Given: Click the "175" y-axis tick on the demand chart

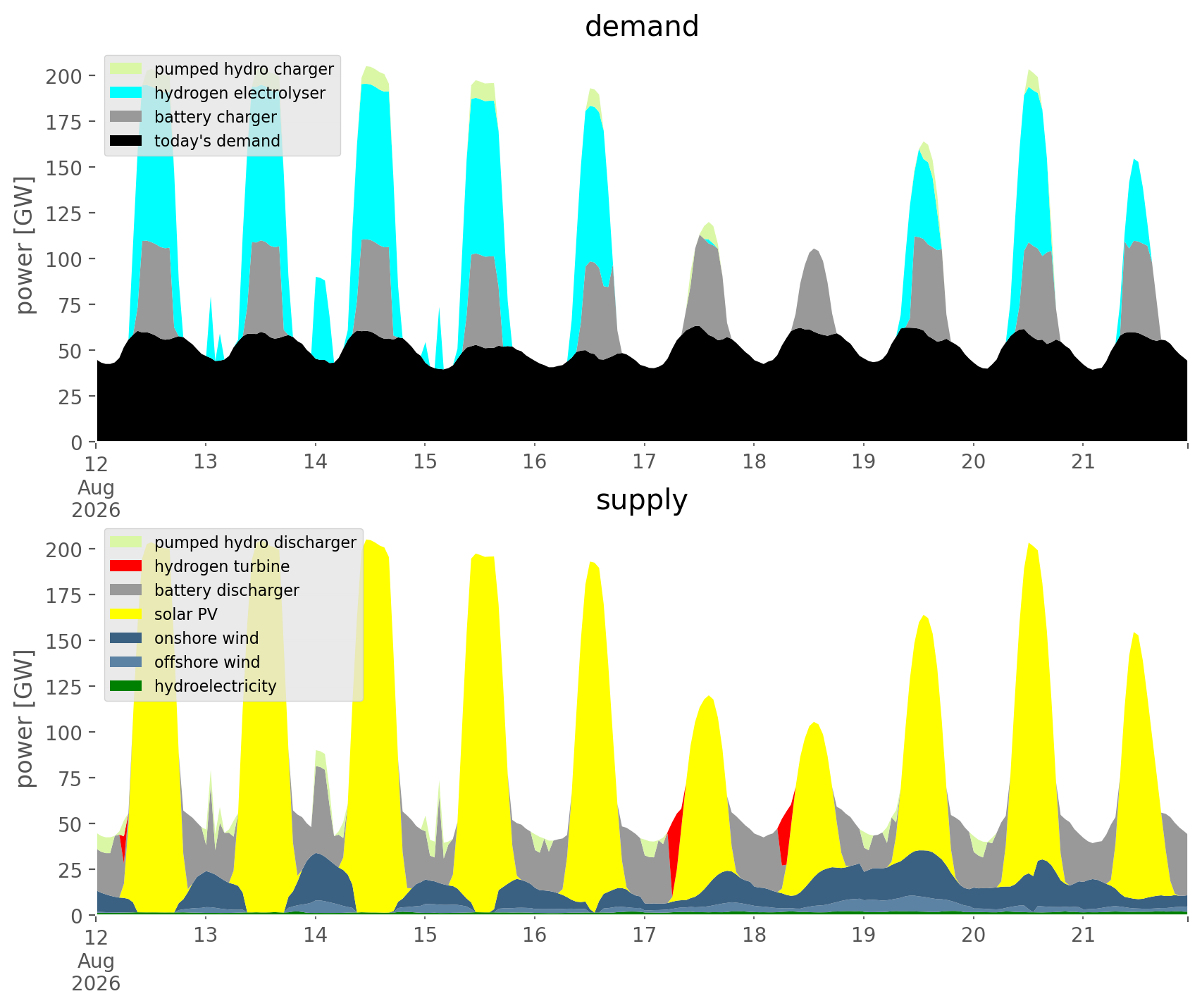Looking at the screenshot, I should tap(63, 122).
